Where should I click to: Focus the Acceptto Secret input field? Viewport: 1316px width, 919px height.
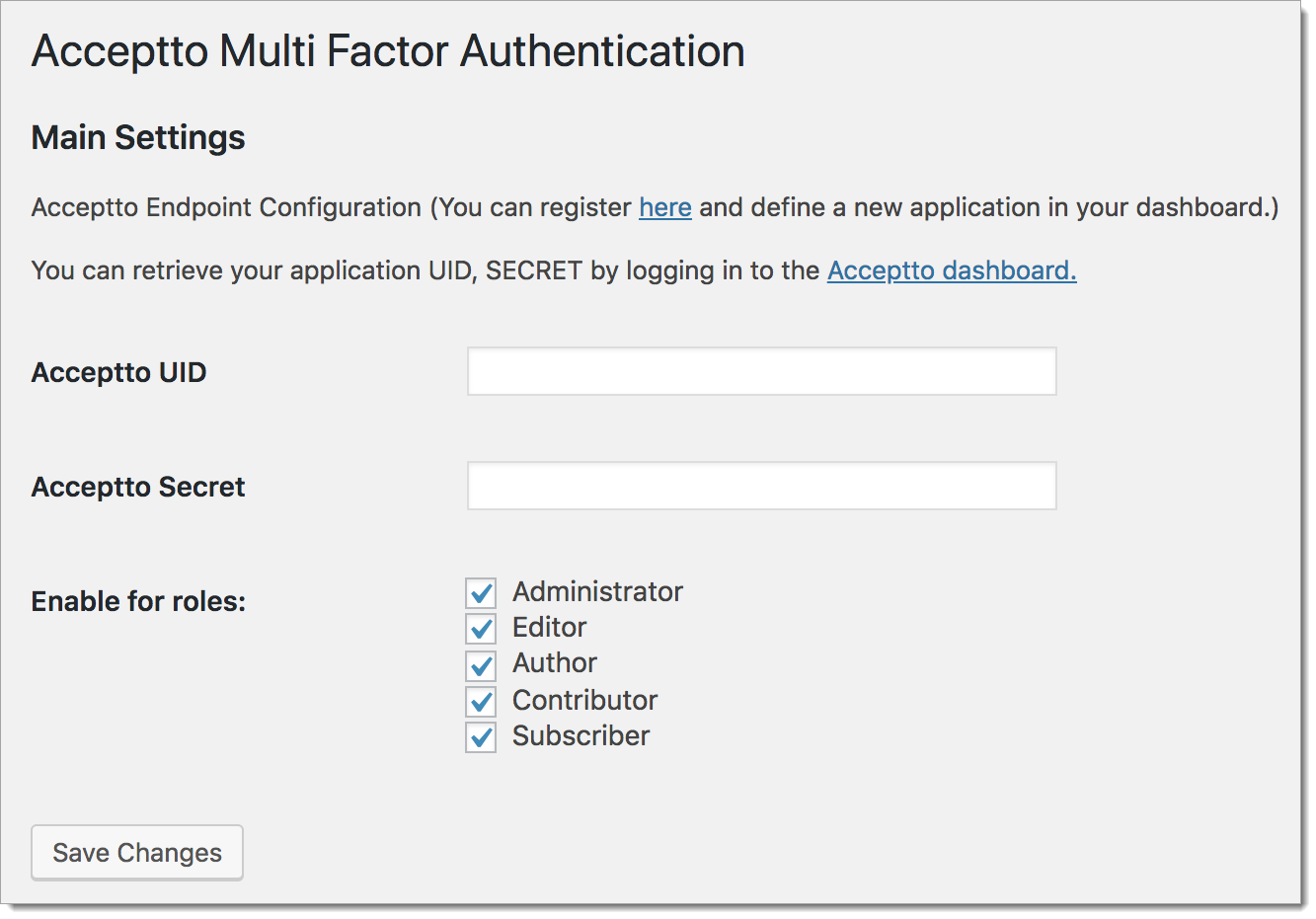click(x=762, y=486)
